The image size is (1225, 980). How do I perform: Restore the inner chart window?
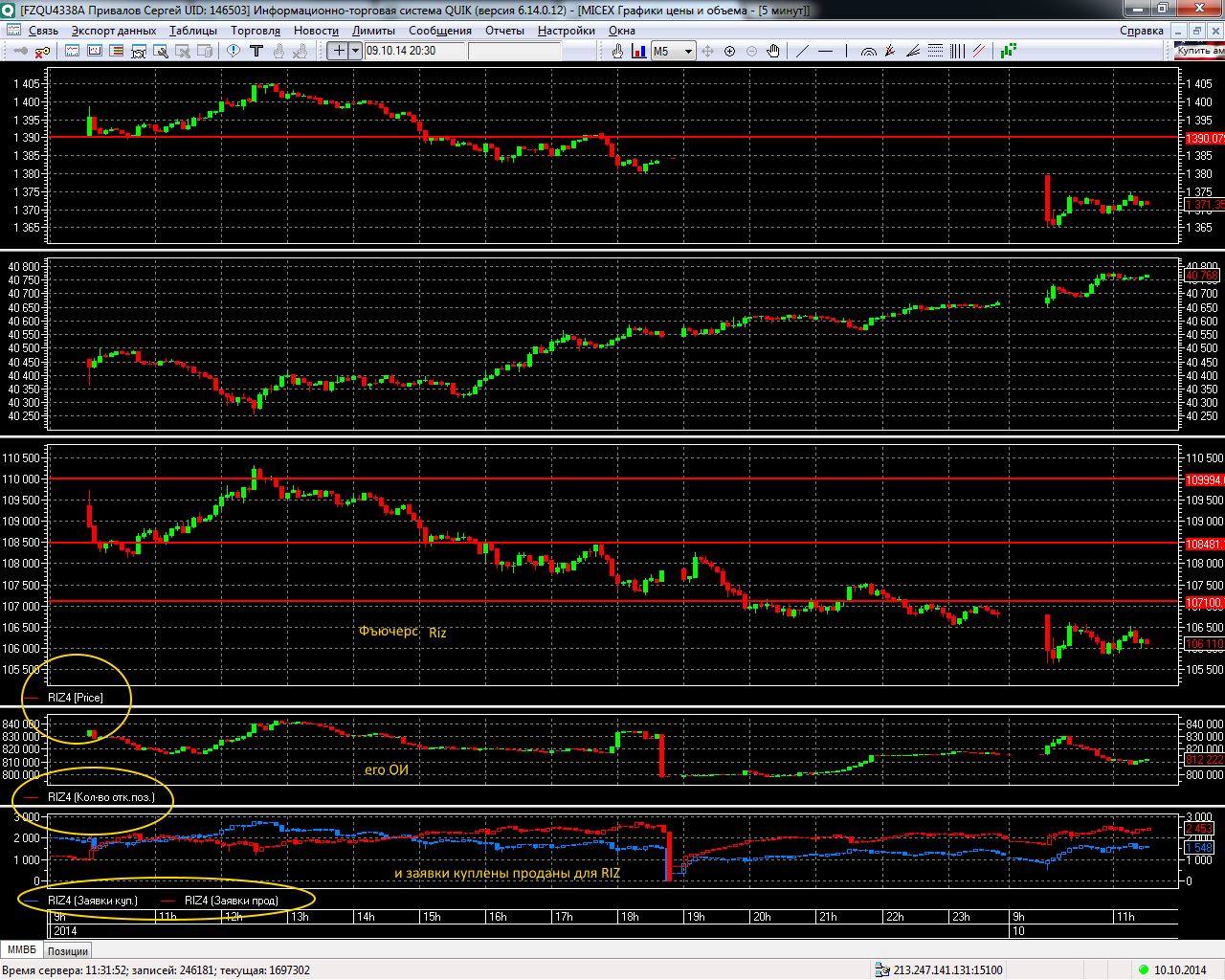point(1199,31)
